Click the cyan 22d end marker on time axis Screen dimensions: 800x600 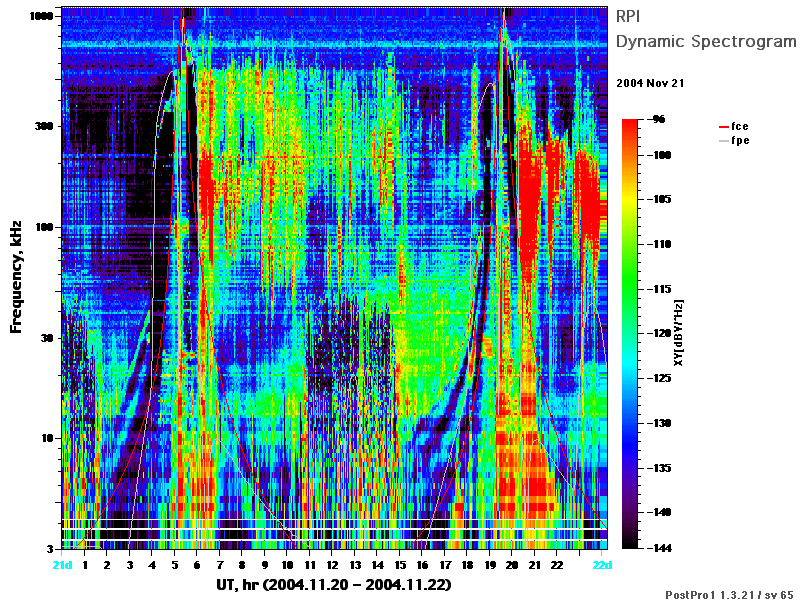602,565
